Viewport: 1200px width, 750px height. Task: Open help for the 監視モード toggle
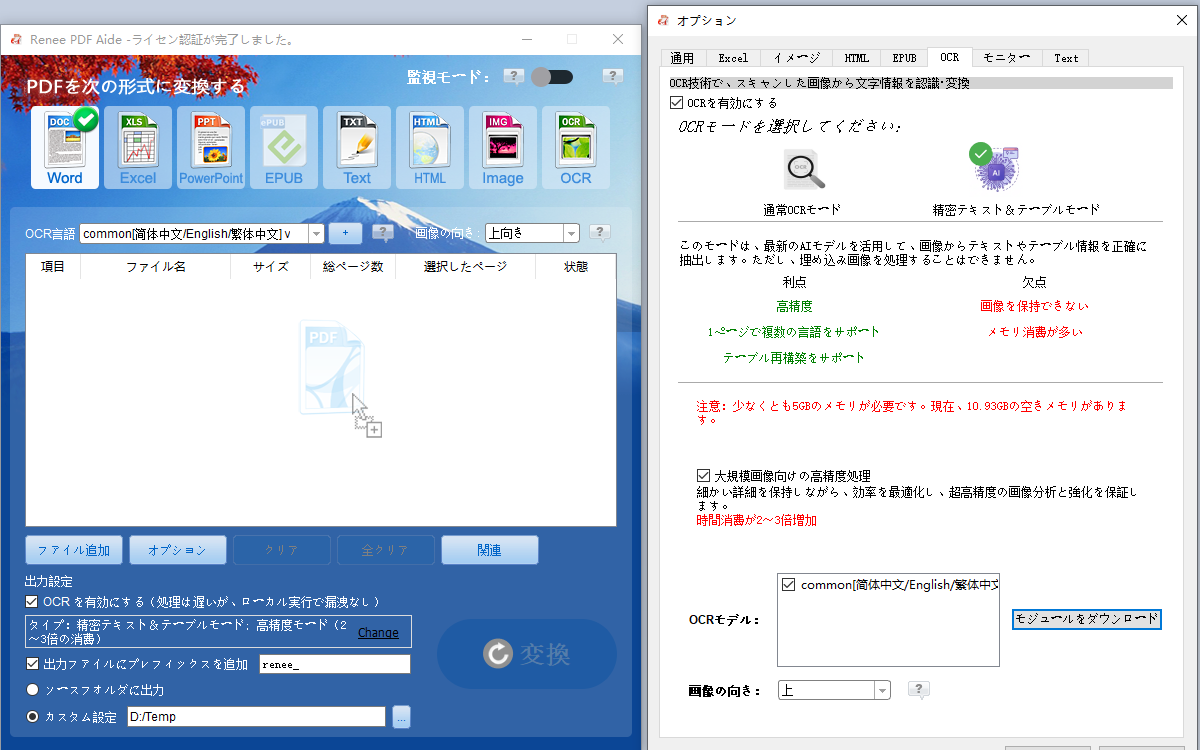(514, 77)
